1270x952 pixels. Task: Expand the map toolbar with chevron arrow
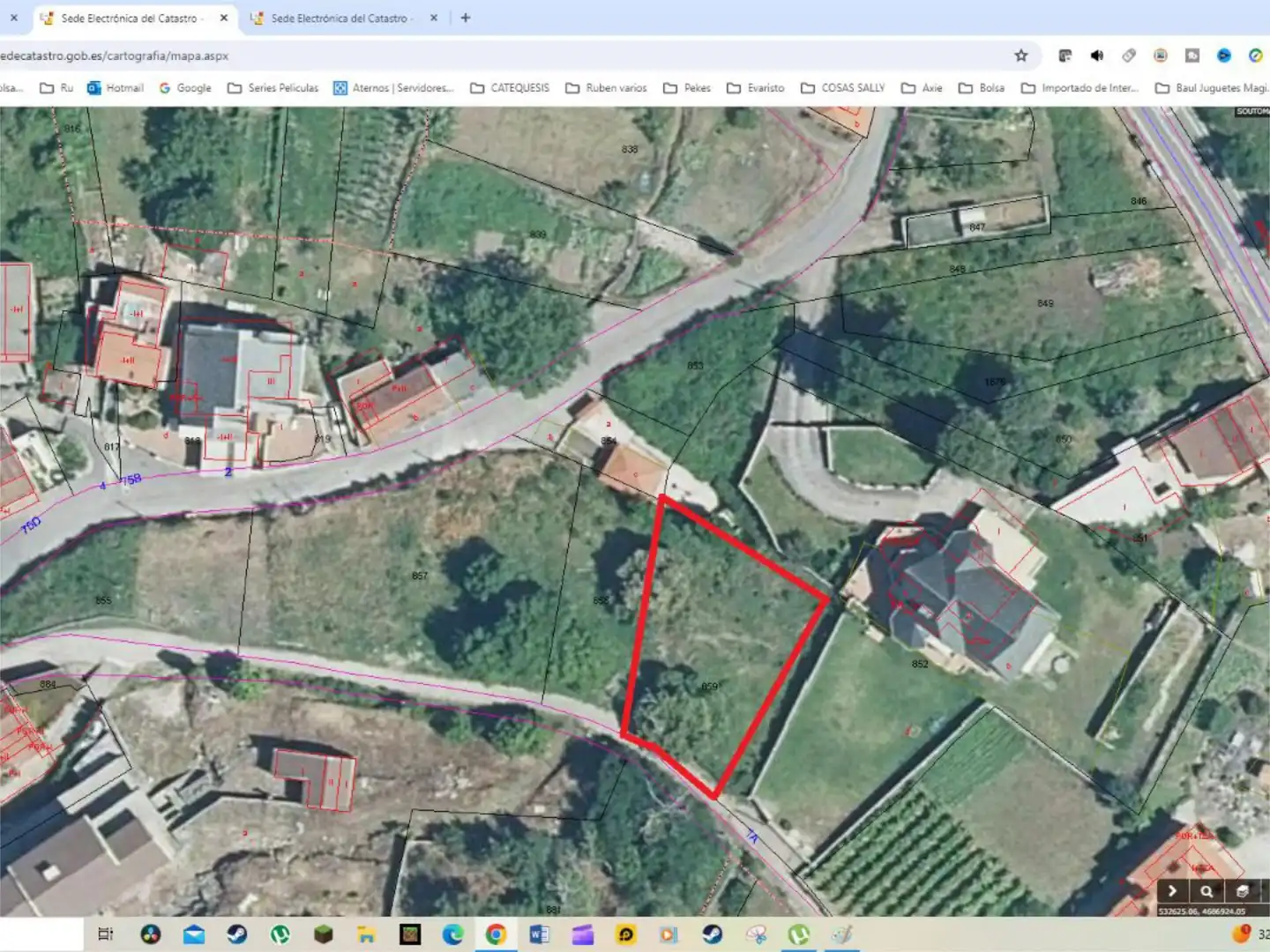(x=1172, y=891)
